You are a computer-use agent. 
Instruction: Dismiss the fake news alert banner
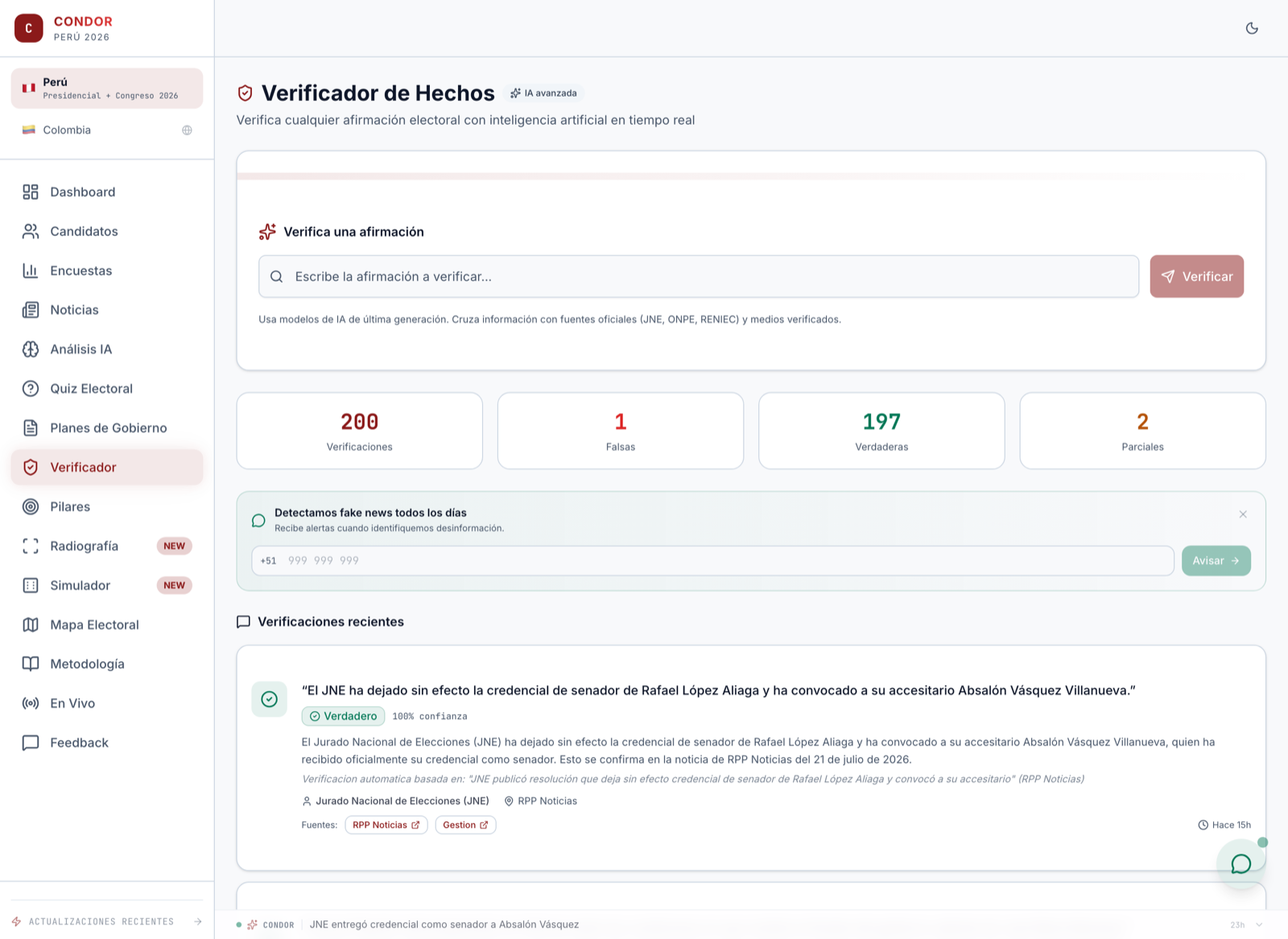[1243, 515]
